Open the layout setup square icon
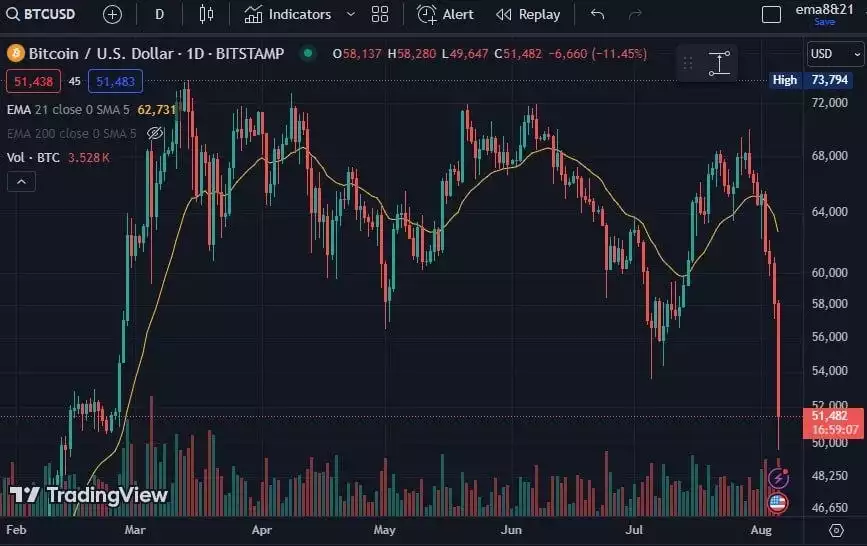Image resolution: width=867 pixels, height=546 pixels. click(x=771, y=14)
